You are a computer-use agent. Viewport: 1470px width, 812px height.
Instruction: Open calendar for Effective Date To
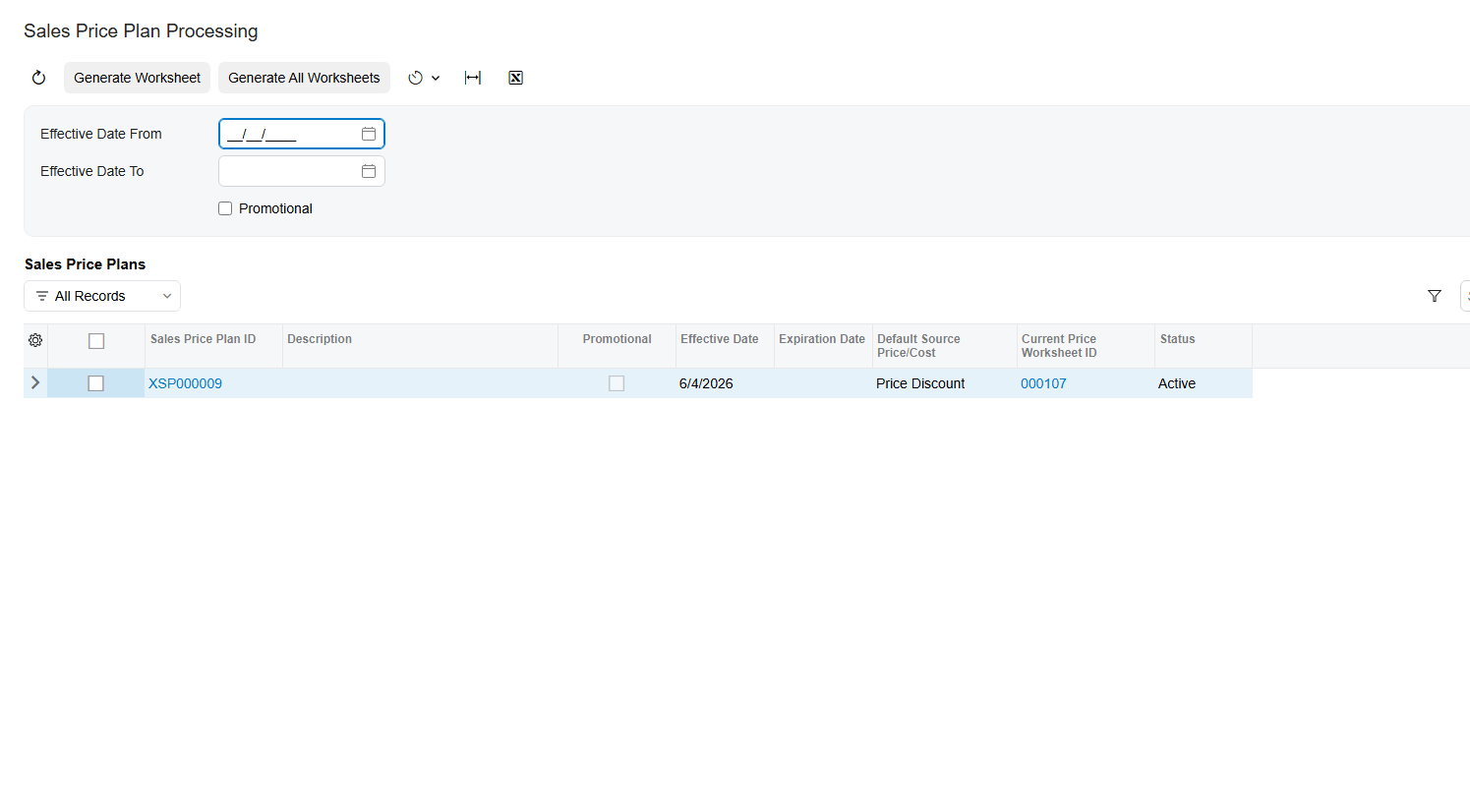[369, 171]
